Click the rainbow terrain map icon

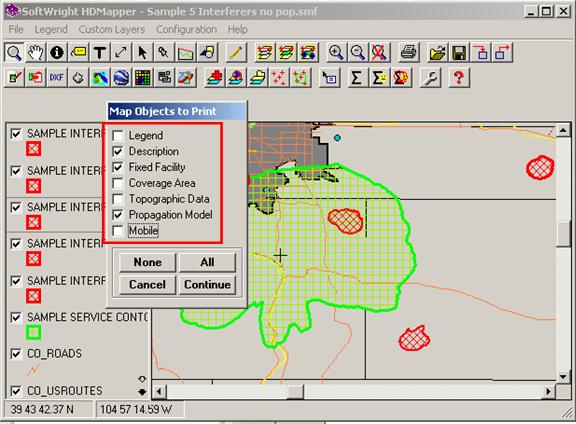click(100, 78)
